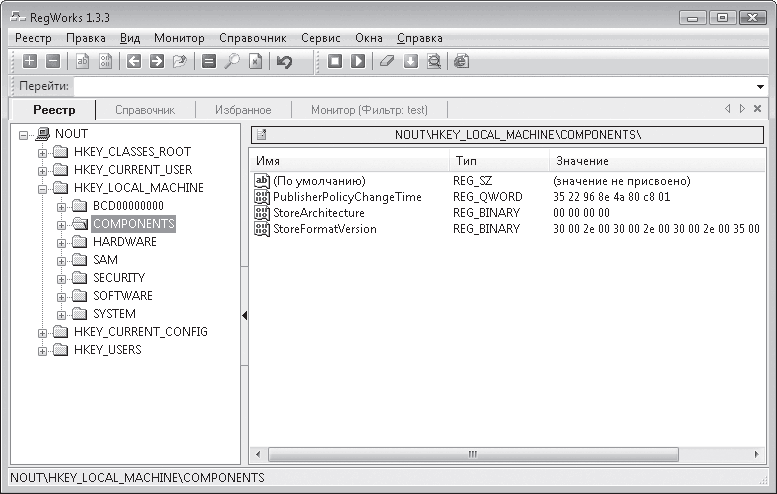Screen dimensions: 777x494
Task: Stop the monitor with the square icon
Action: coord(335,61)
